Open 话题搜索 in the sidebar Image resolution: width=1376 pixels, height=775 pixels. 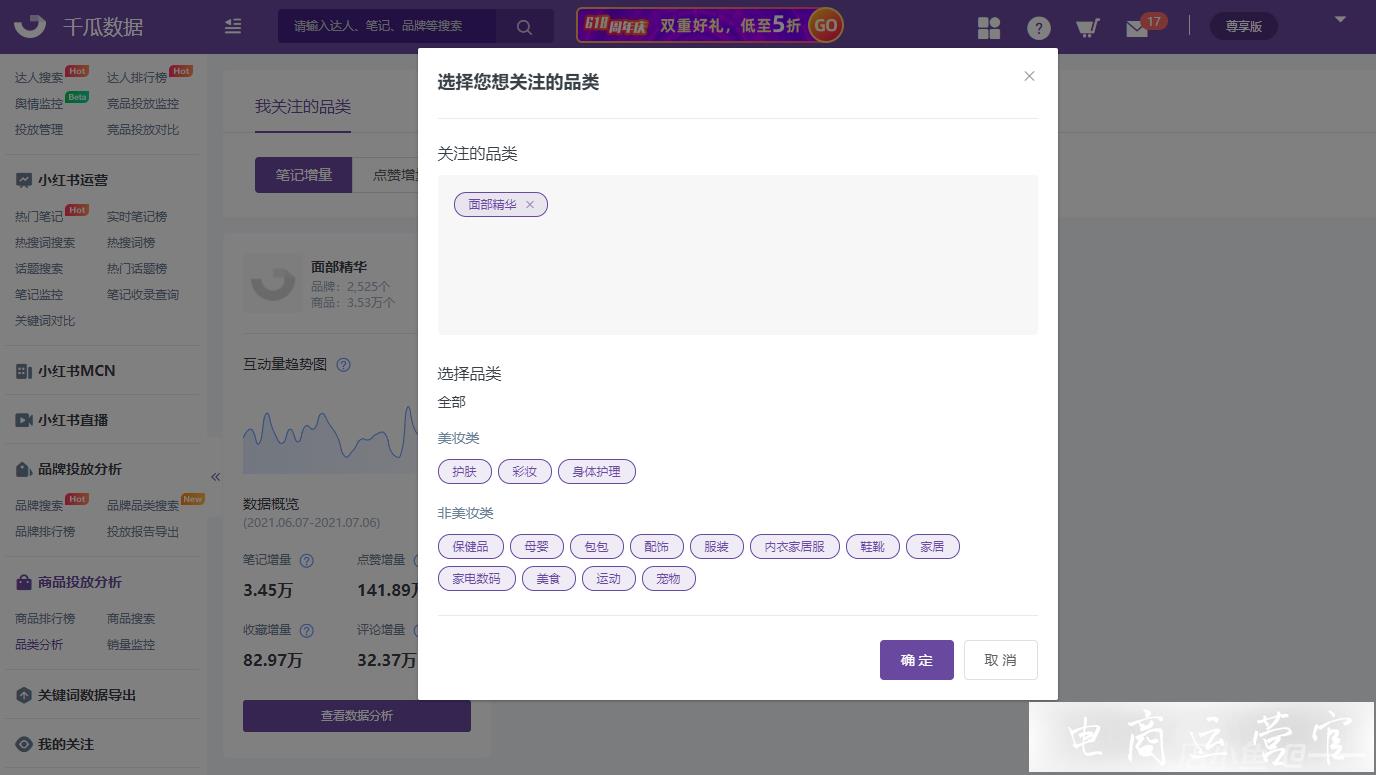[39, 268]
